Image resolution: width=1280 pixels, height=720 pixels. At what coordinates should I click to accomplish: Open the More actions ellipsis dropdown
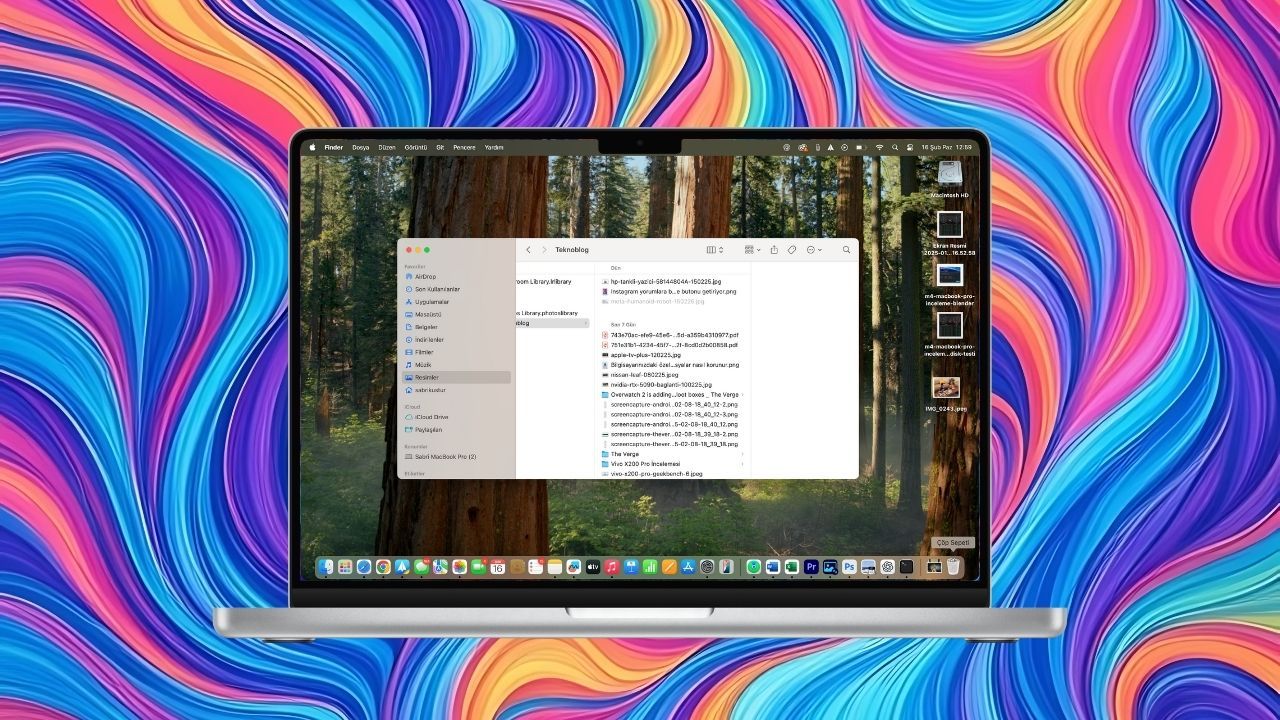(812, 250)
